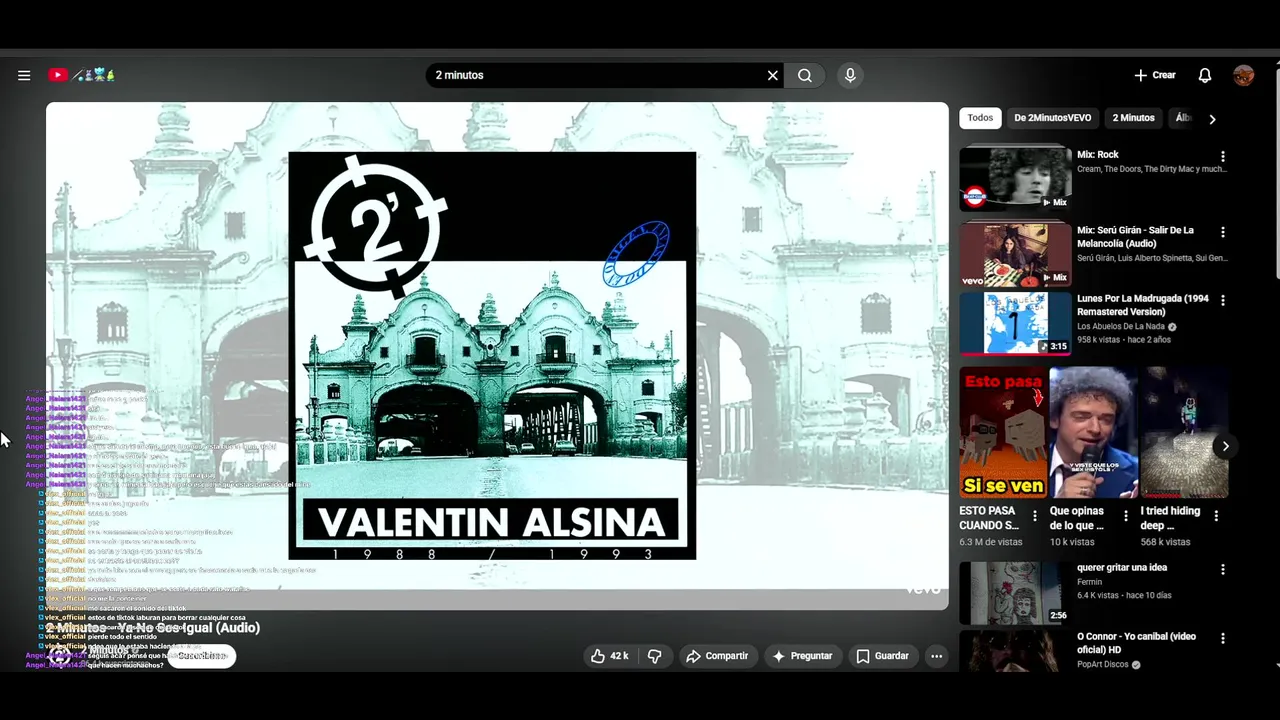
Task: Click 'Lunes Por La Madrugada' title text
Action: (1143, 305)
